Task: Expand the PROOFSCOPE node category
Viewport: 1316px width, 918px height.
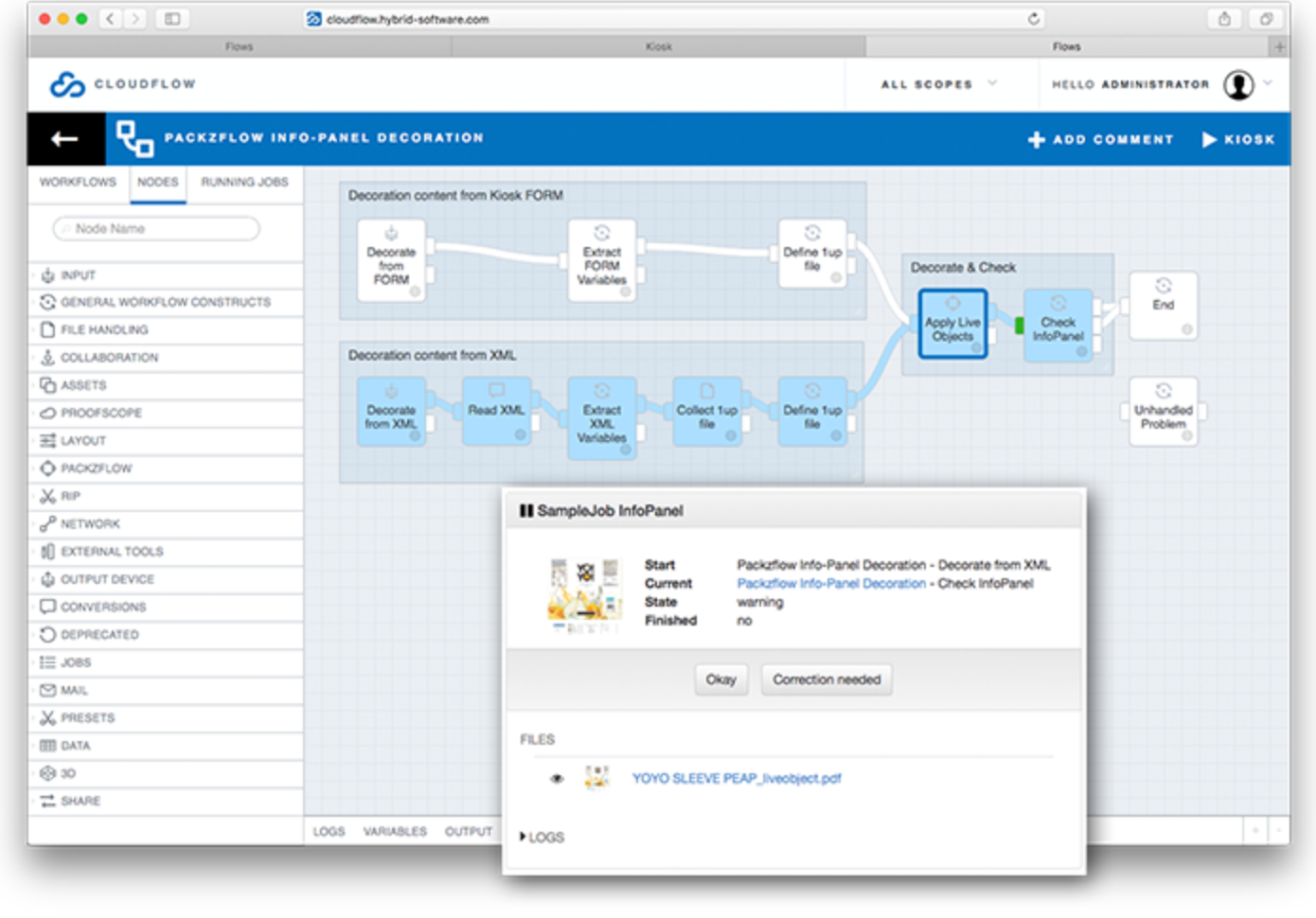Action: click(100, 413)
